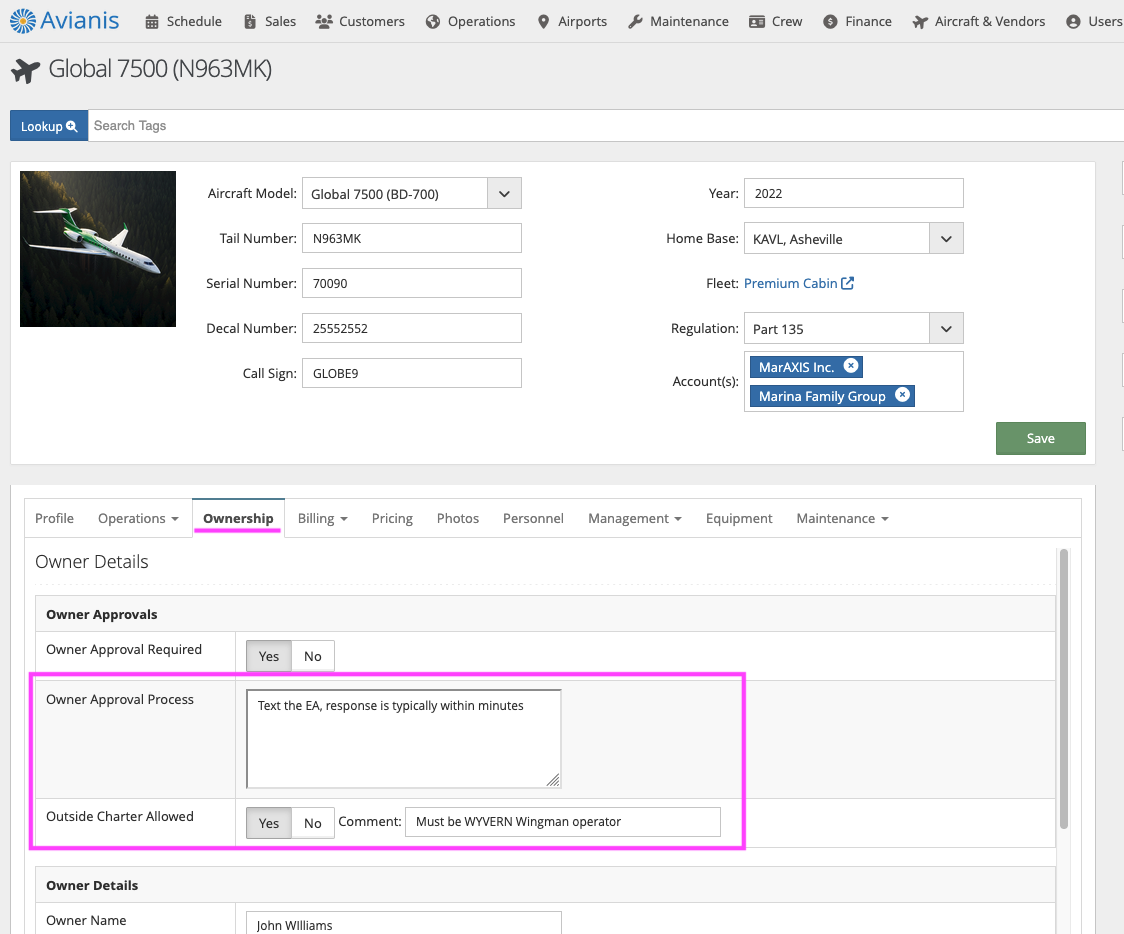
Task: Switch to the Personnel tab
Action: pos(533,518)
